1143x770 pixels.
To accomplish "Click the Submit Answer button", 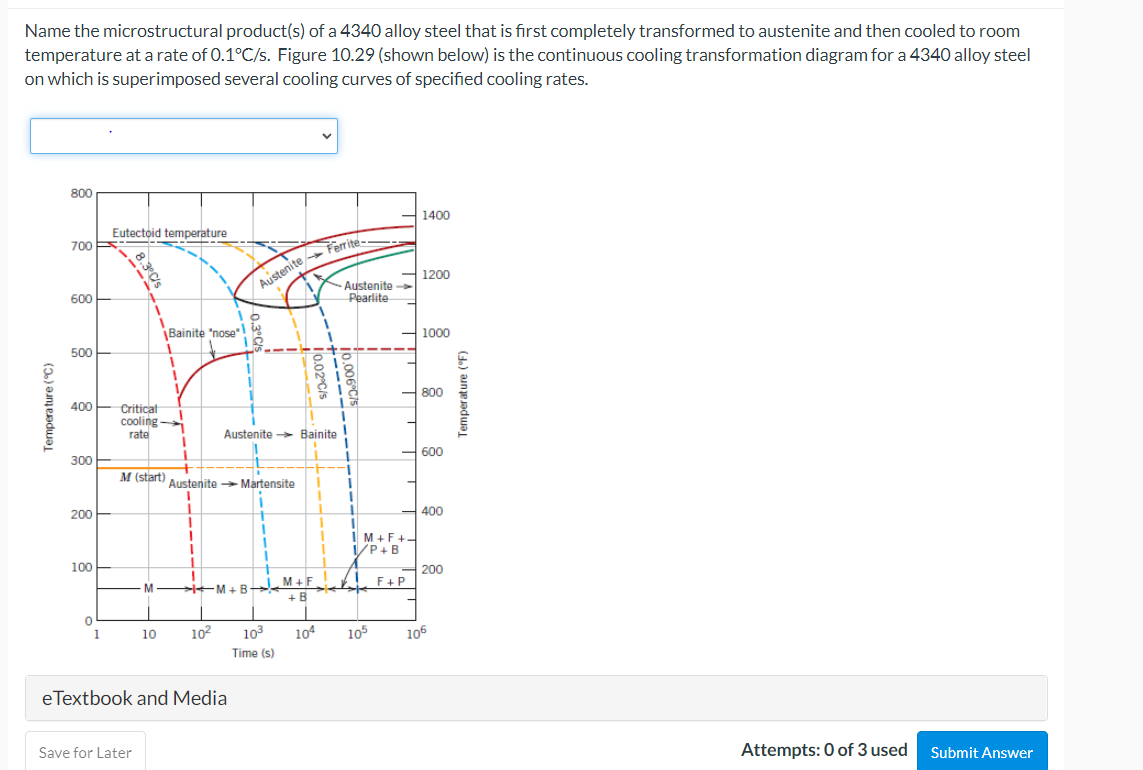I will coord(981,750).
